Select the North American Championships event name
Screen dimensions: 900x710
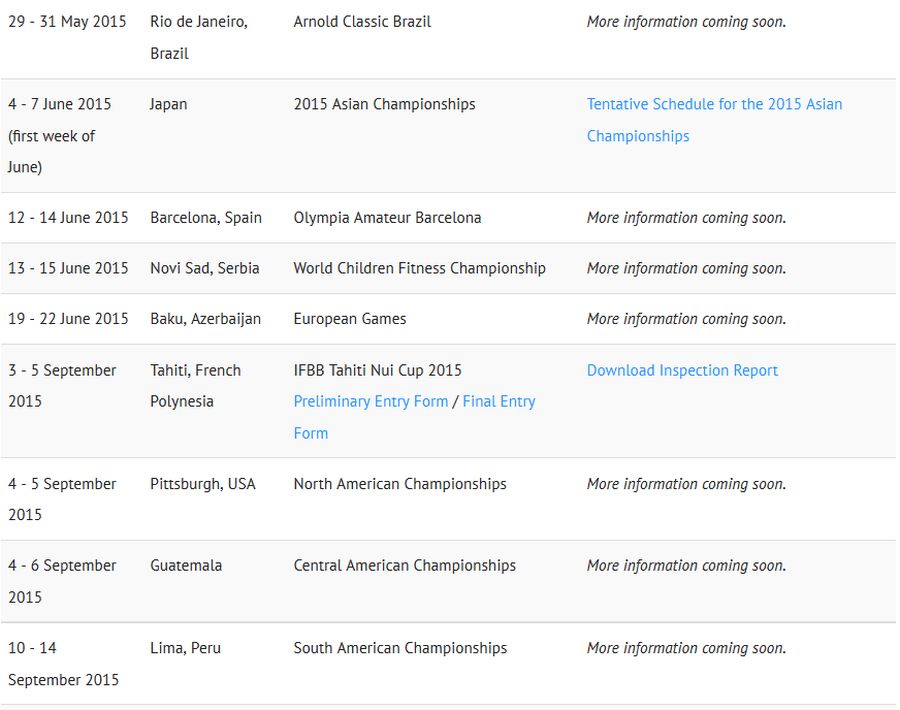[x=400, y=484]
